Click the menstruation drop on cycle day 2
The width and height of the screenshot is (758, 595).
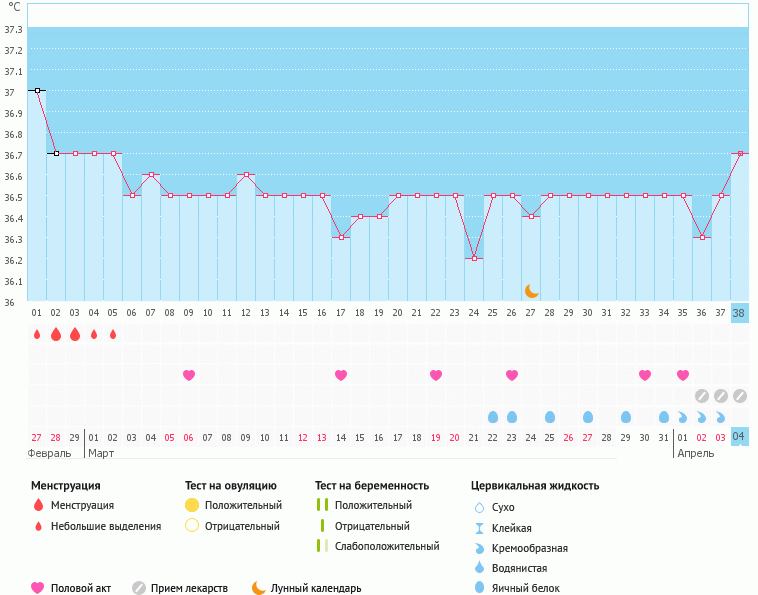coord(56,334)
